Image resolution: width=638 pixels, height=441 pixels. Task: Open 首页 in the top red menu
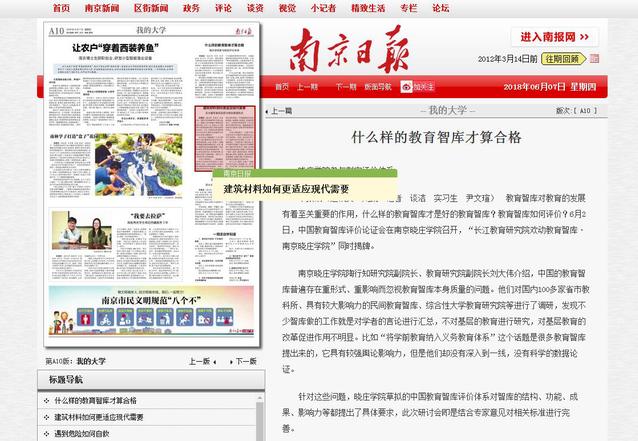(61, 8)
